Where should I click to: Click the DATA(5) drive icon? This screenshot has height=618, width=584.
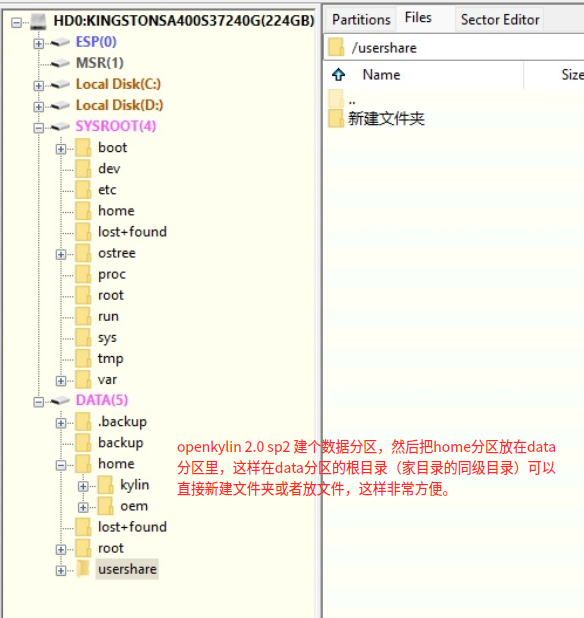coord(60,401)
